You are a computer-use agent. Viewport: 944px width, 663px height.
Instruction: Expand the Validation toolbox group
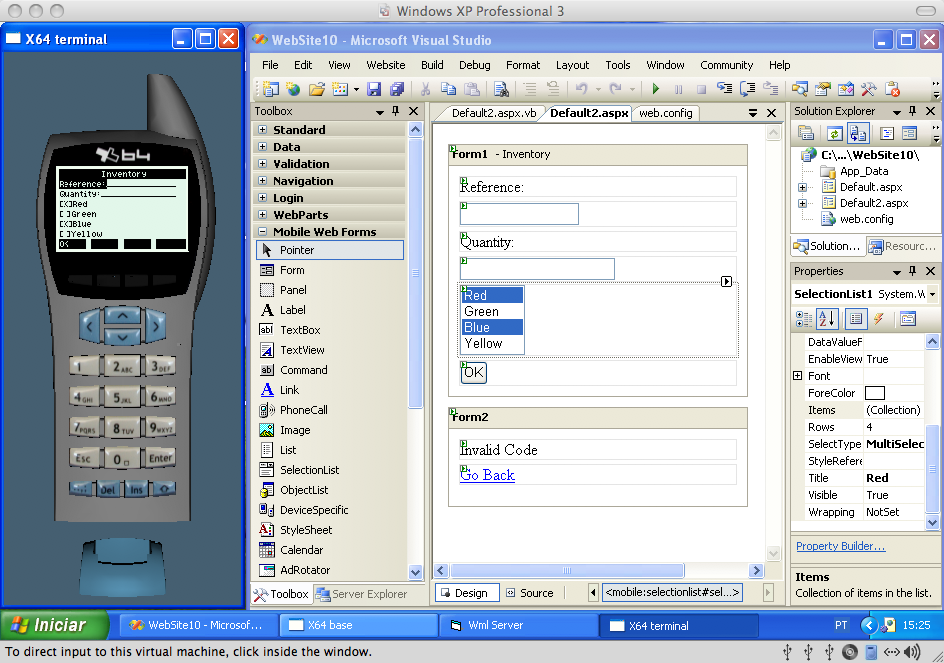point(262,163)
